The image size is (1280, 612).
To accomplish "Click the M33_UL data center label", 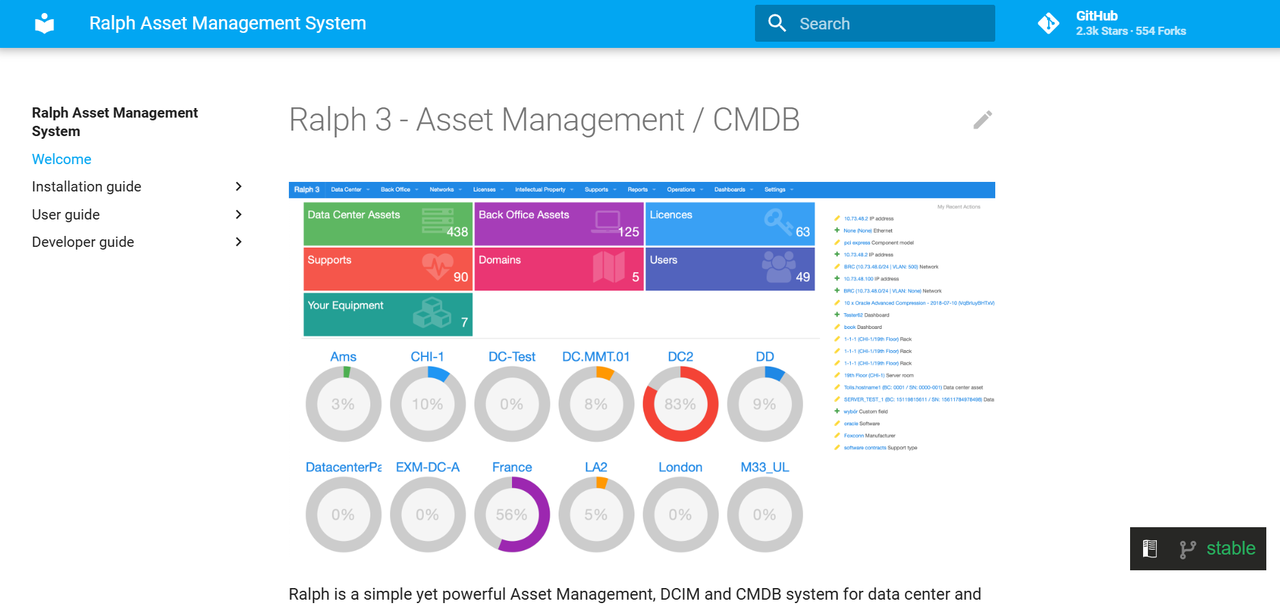I will pos(765,467).
